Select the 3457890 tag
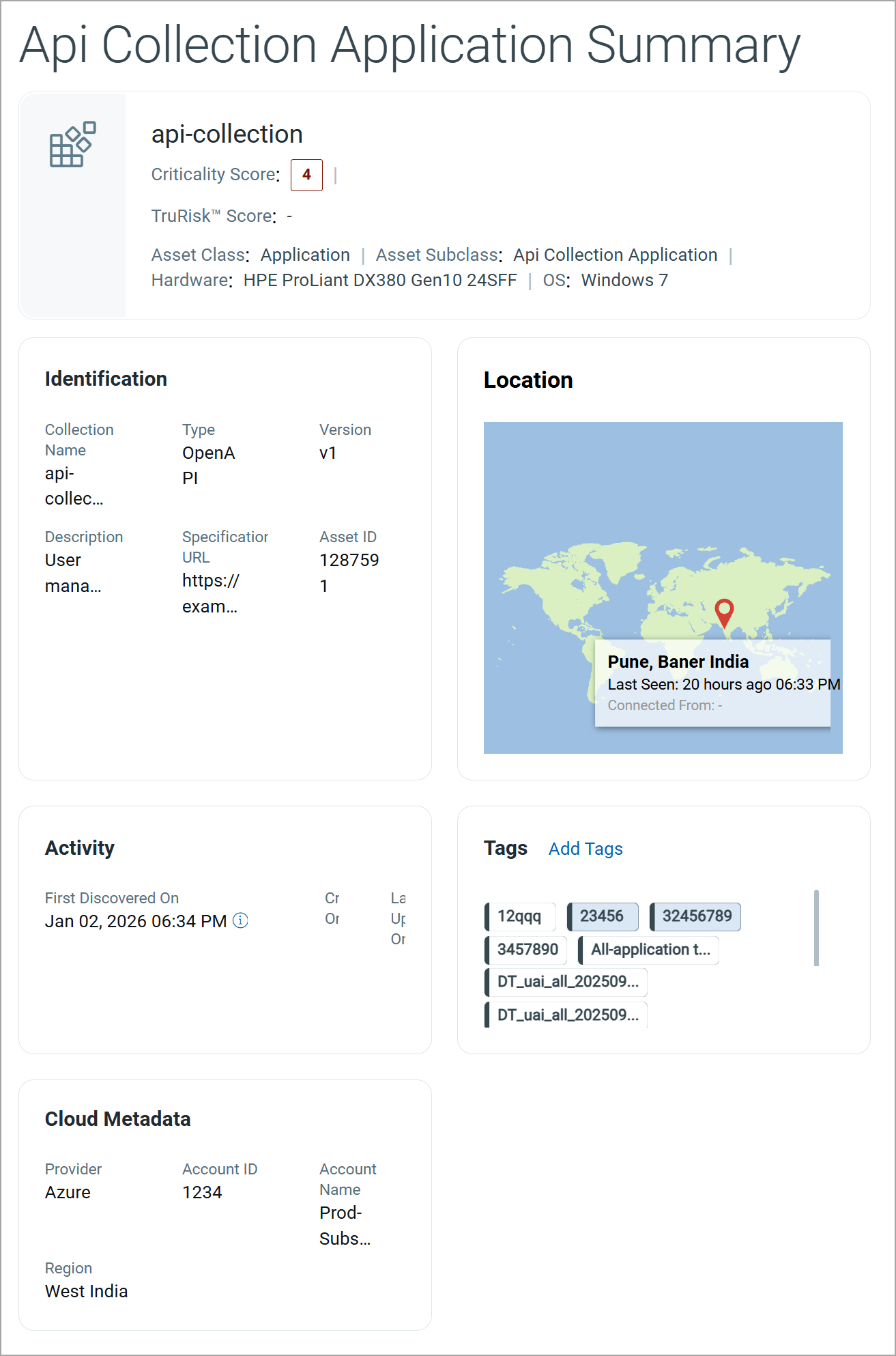 click(x=526, y=950)
